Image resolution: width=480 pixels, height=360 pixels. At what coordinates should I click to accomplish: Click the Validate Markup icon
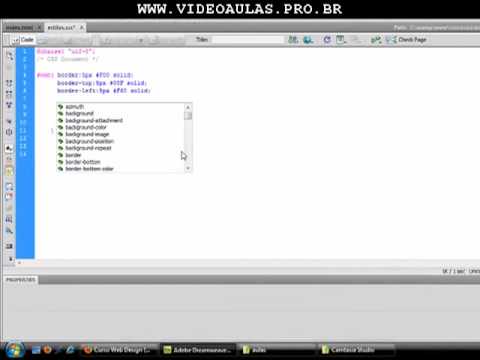(x=376, y=40)
